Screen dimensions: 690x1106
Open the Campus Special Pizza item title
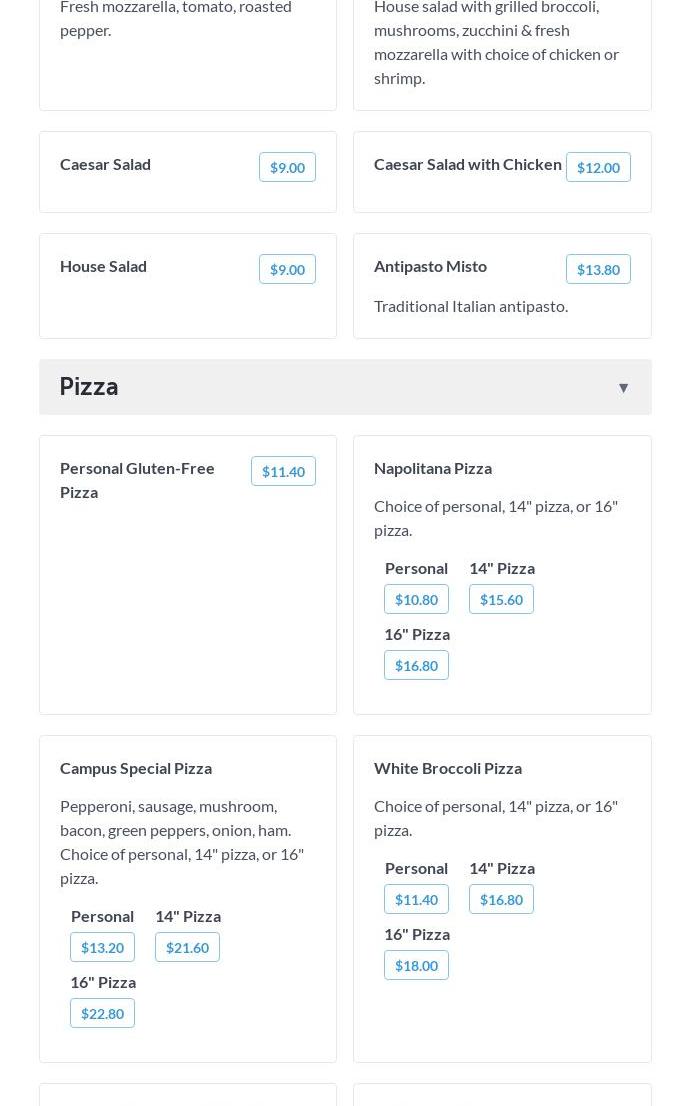[x=136, y=768]
